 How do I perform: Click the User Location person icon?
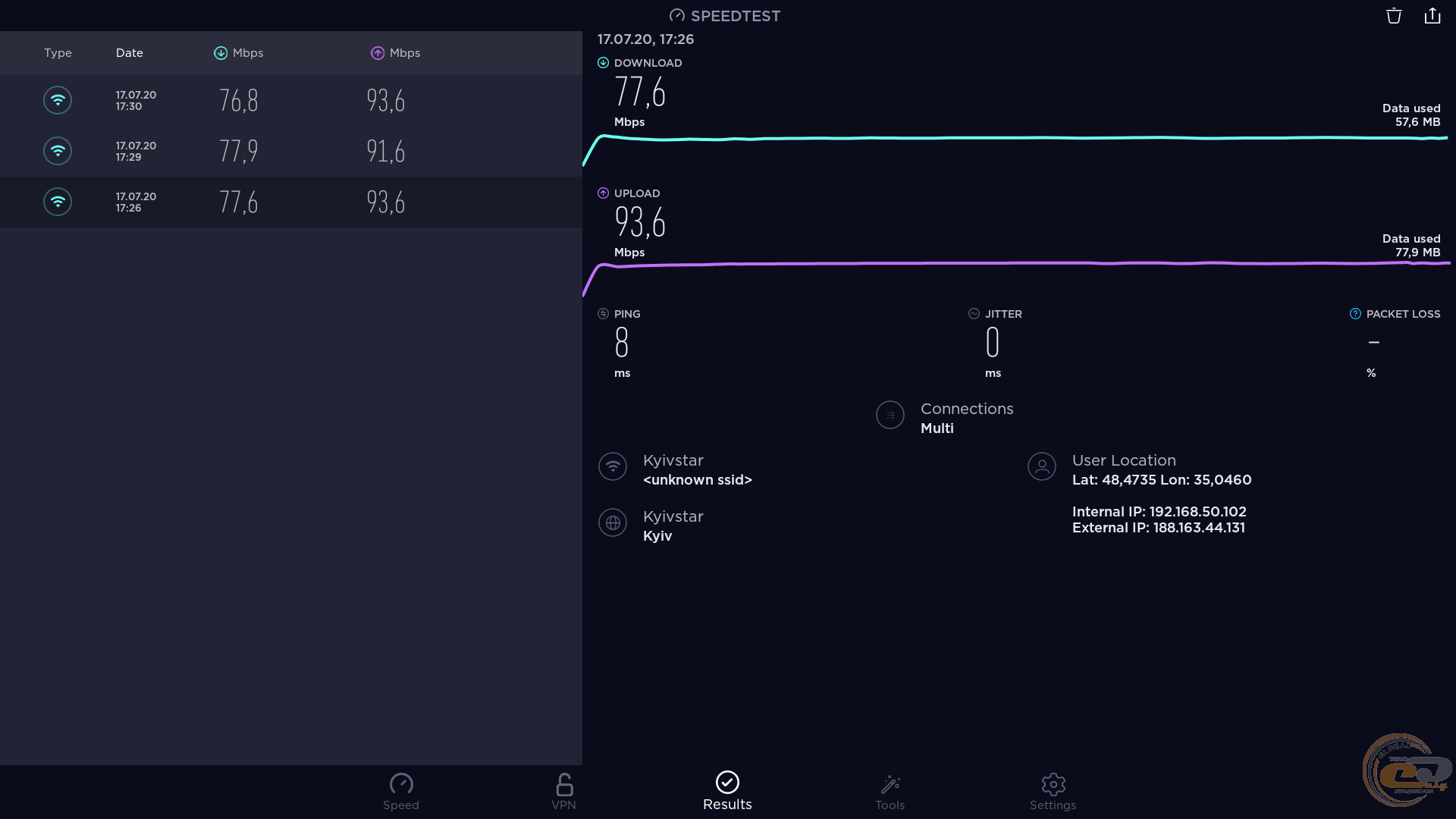point(1041,466)
